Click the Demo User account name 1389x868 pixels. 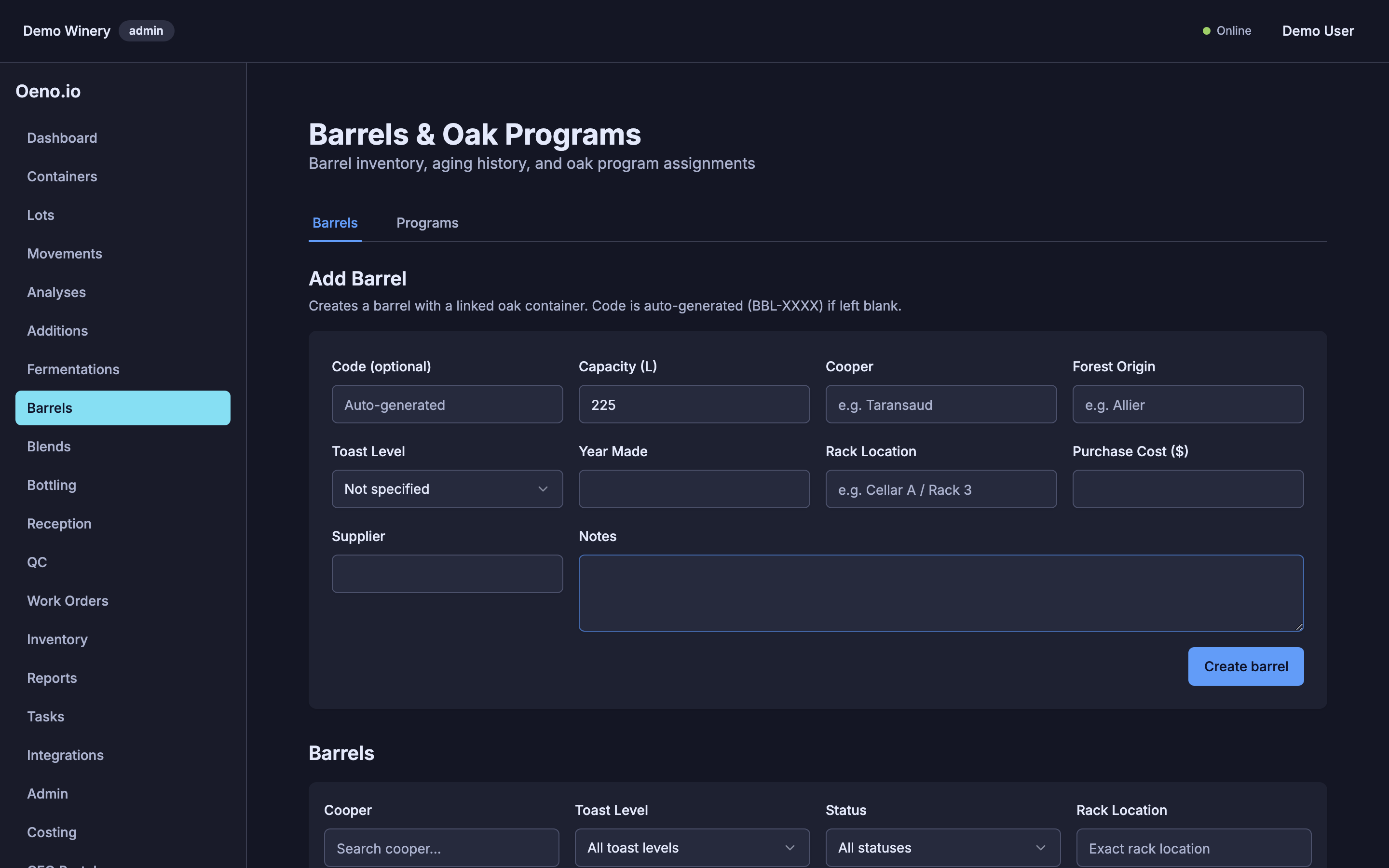pyautogui.click(x=1318, y=31)
